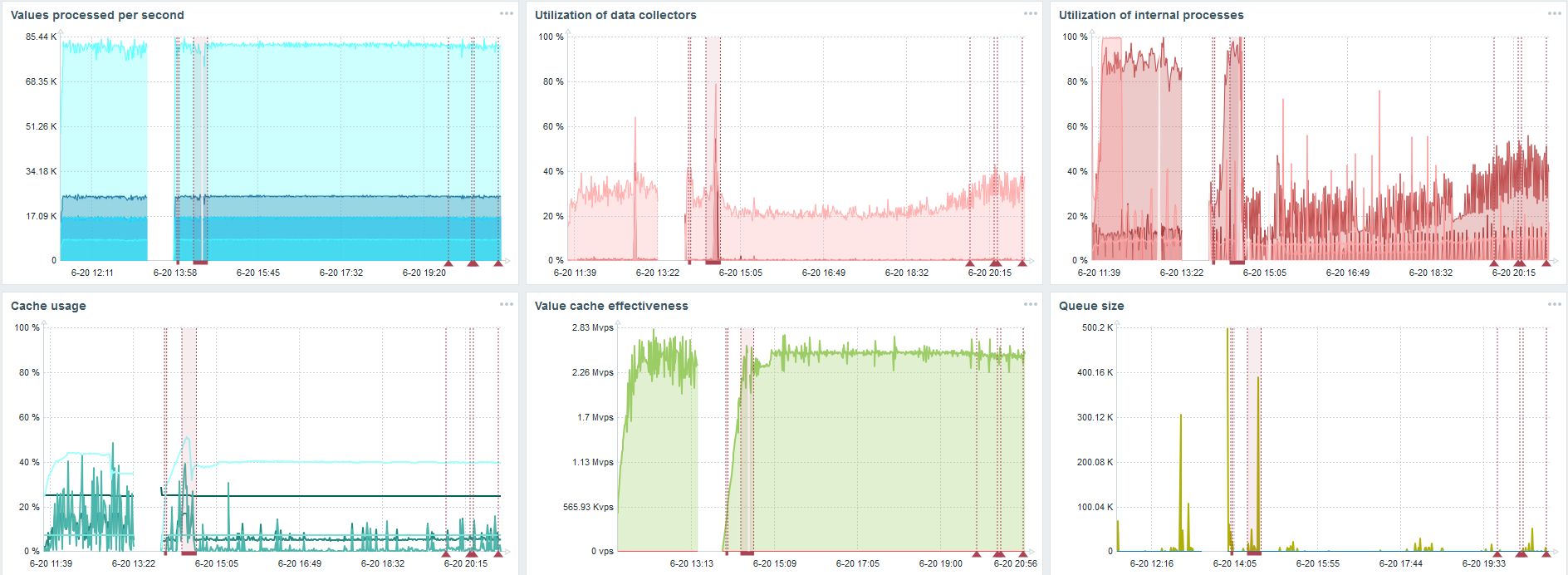Click 40 % axis label in Cache usage graph

pyautogui.click(x=29, y=462)
